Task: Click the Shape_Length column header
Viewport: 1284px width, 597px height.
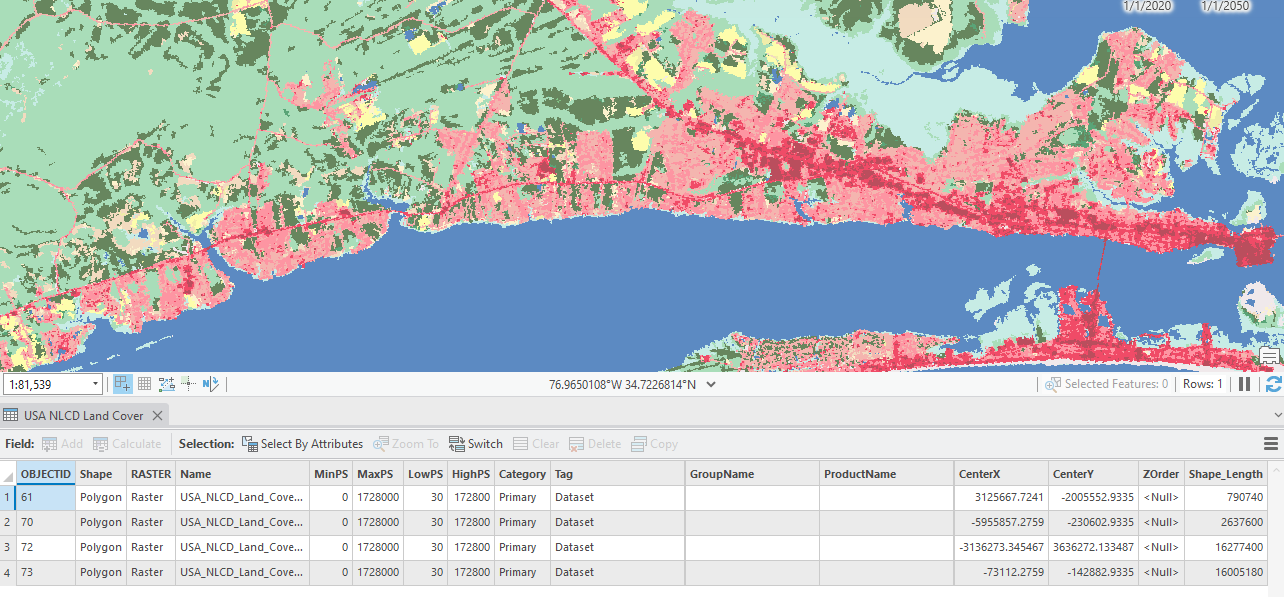Action: pyautogui.click(x=1225, y=474)
